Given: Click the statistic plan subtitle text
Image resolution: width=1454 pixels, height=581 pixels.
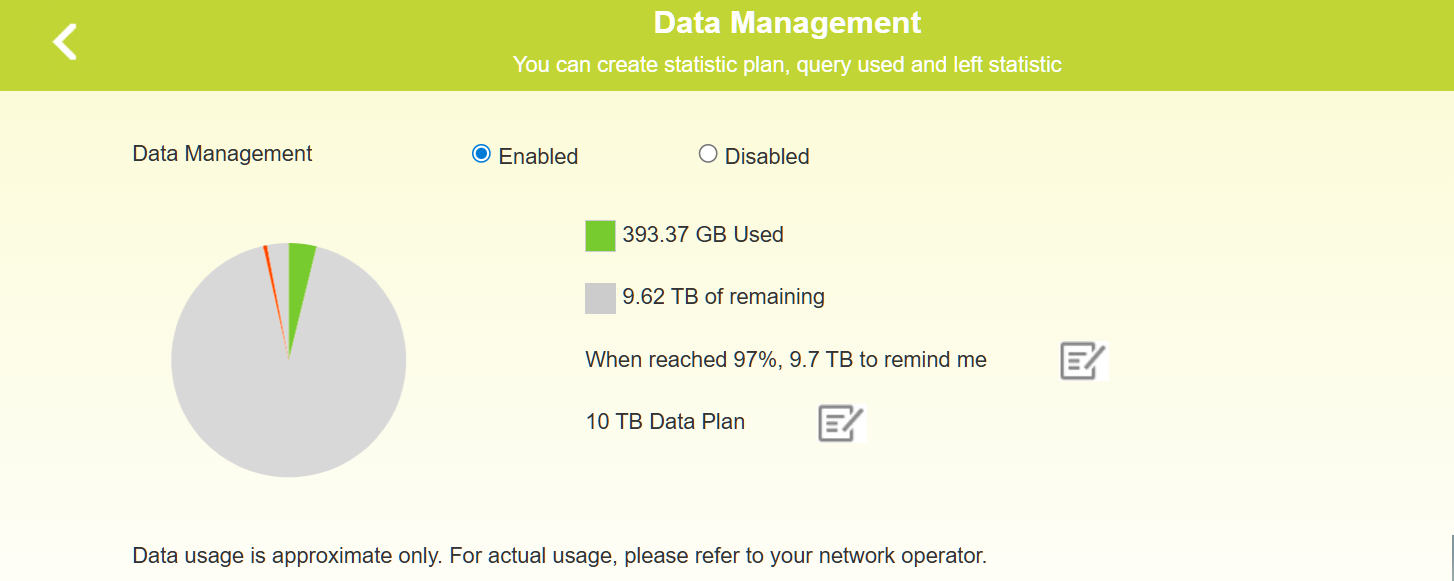Looking at the screenshot, I should click(787, 65).
